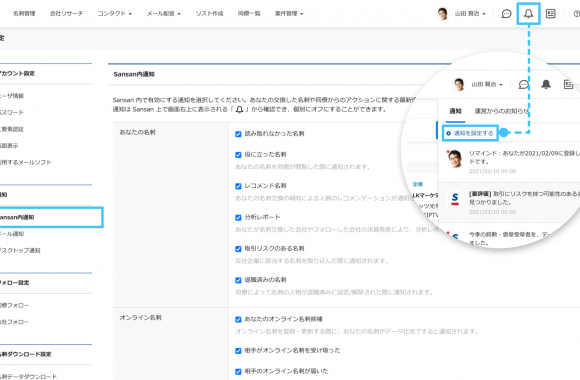Click the user avatar in the top bar

tap(442, 14)
